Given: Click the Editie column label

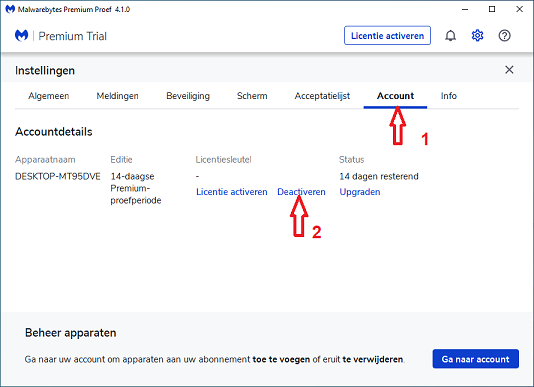Looking at the screenshot, I should click(121, 160).
